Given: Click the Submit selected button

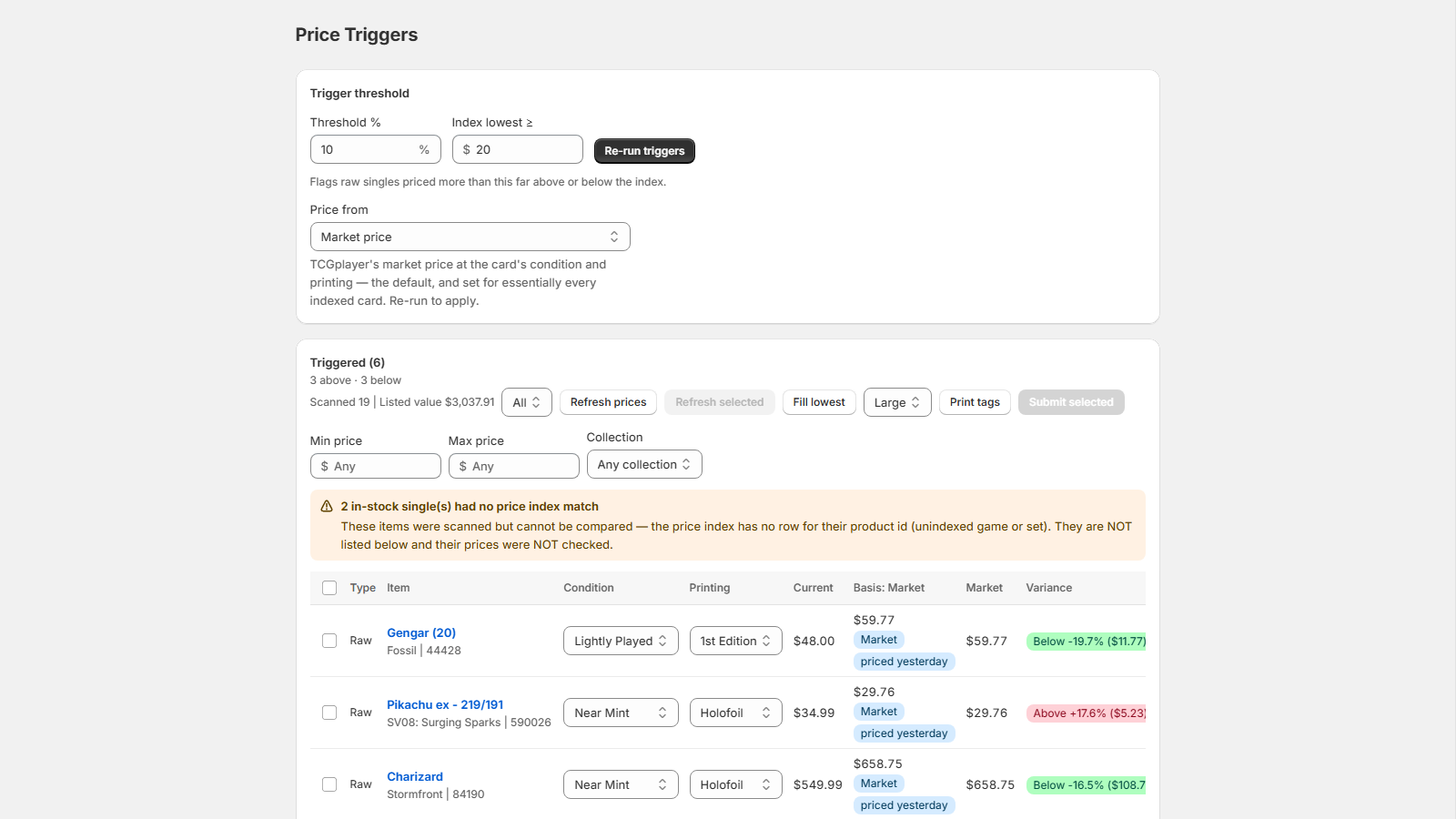Looking at the screenshot, I should tap(1071, 402).
